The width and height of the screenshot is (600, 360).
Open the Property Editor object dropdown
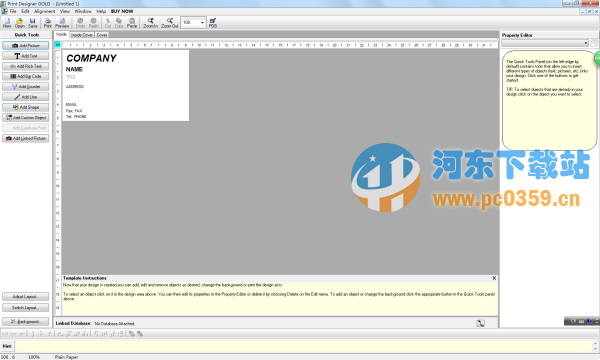(545, 43)
